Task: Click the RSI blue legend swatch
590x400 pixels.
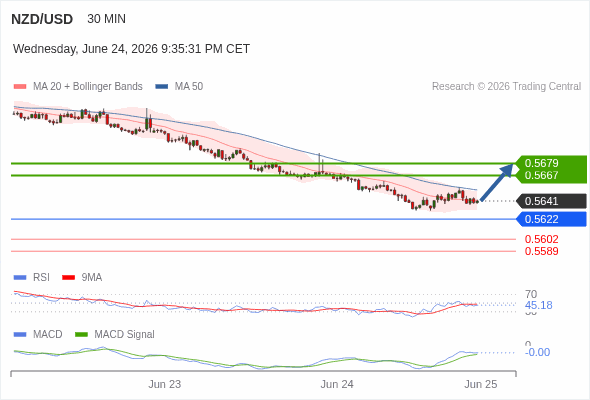Action: [20, 278]
